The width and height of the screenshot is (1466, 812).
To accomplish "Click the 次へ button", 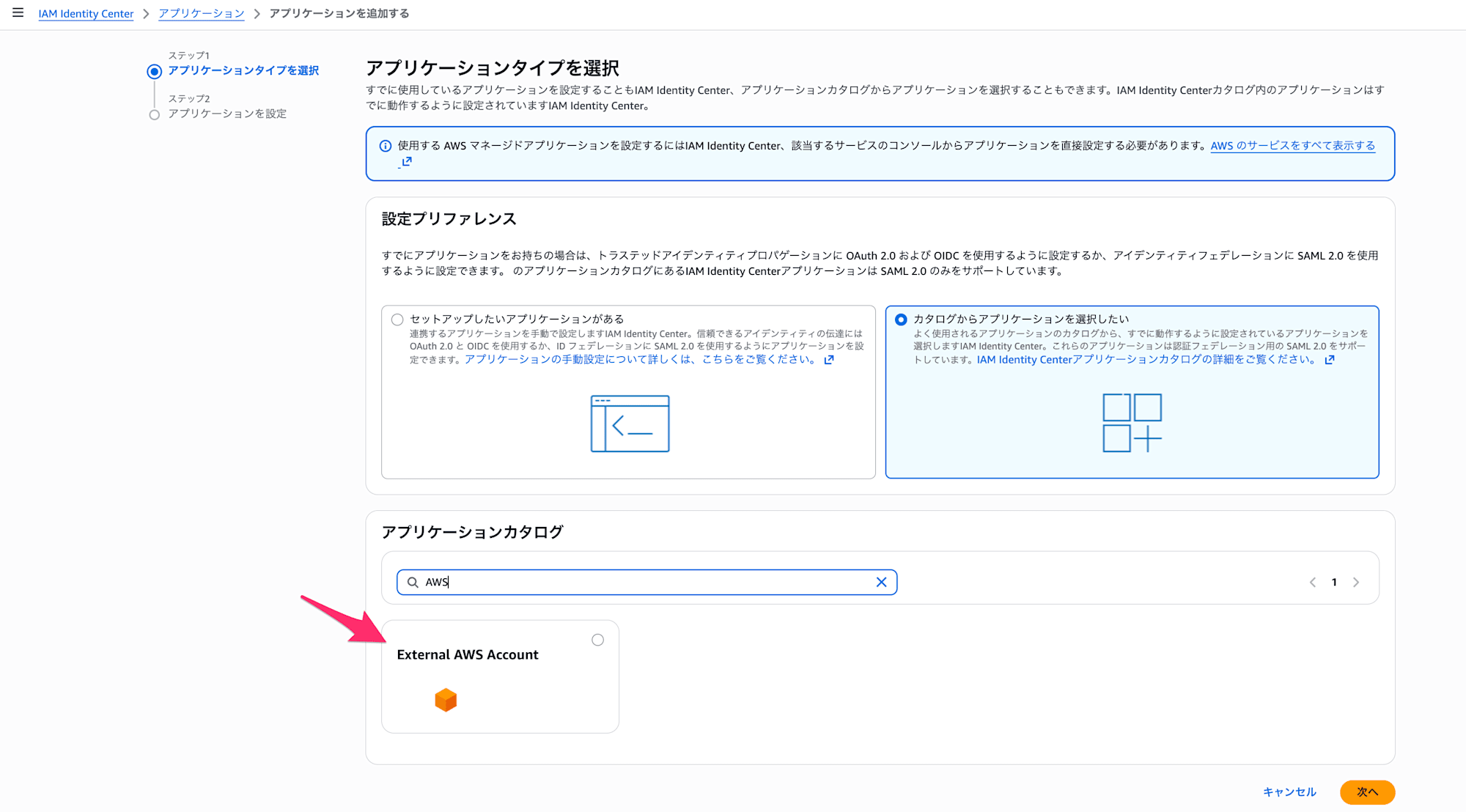I will pyautogui.click(x=1366, y=791).
